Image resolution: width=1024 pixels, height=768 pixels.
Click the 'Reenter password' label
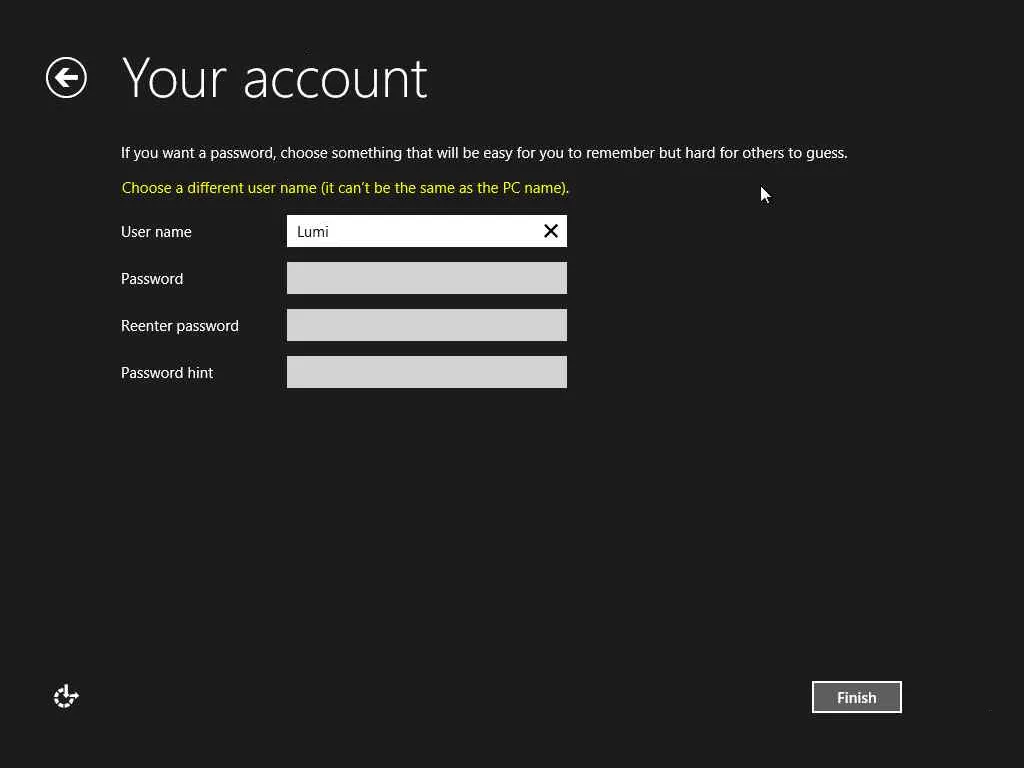[180, 326]
